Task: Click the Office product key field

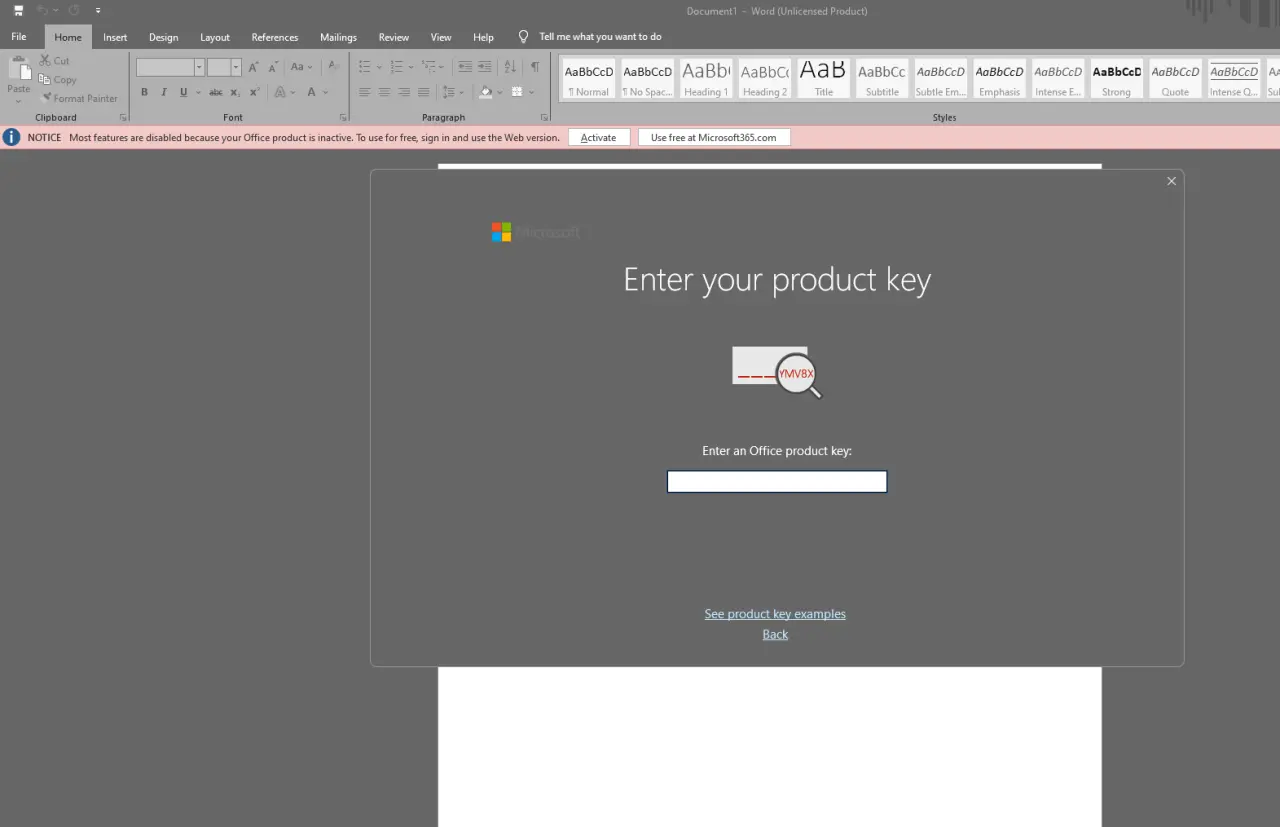Action: pos(777,482)
